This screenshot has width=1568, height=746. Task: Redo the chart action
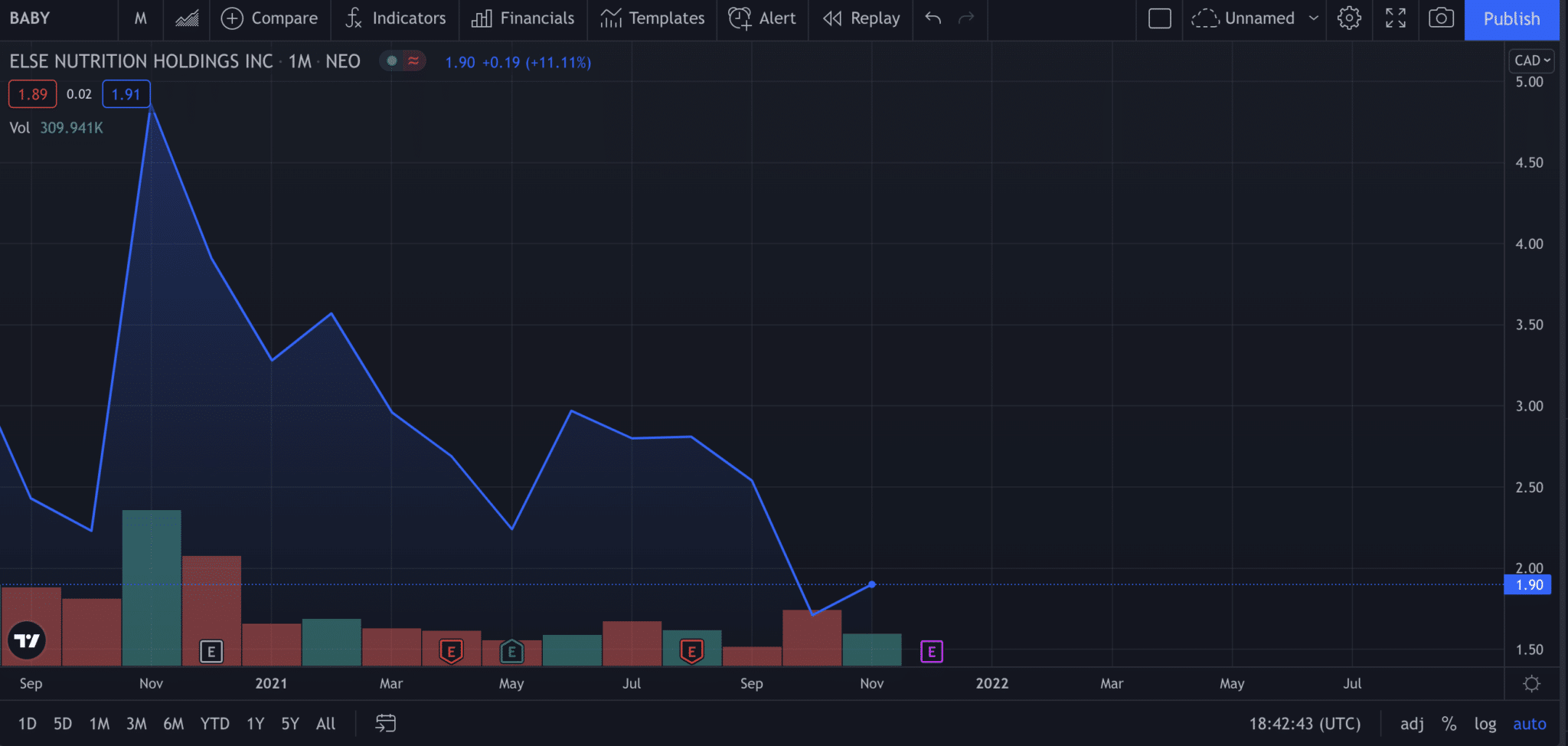[966, 18]
